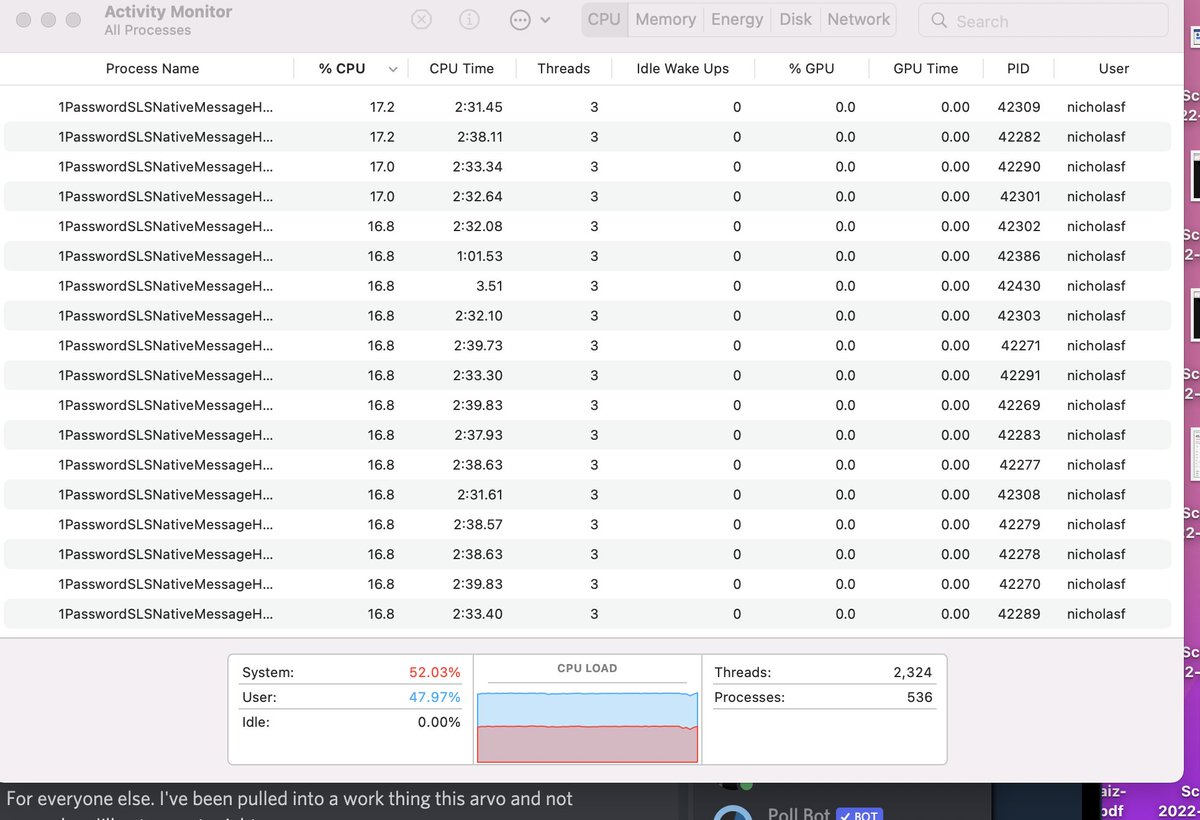The width and height of the screenshot is (1200, 820).
Task: Select the process row with PID 42303
Action: [x=587, y=316]
